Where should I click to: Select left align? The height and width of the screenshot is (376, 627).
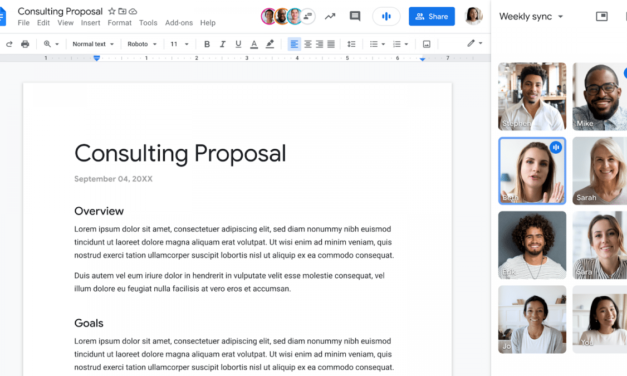[x=294, y=44]
